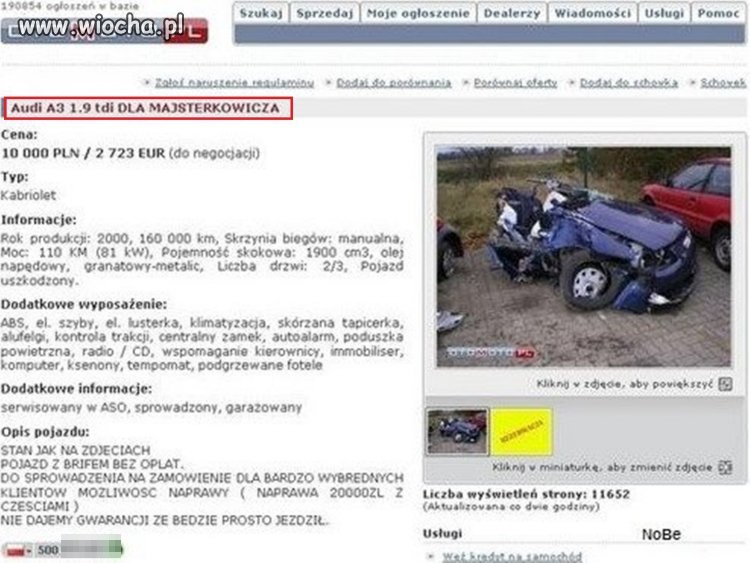This screenshot has height=563, width=750.
Task: Click the change photo icon by the thumbnails
Action: coord(726,467)
